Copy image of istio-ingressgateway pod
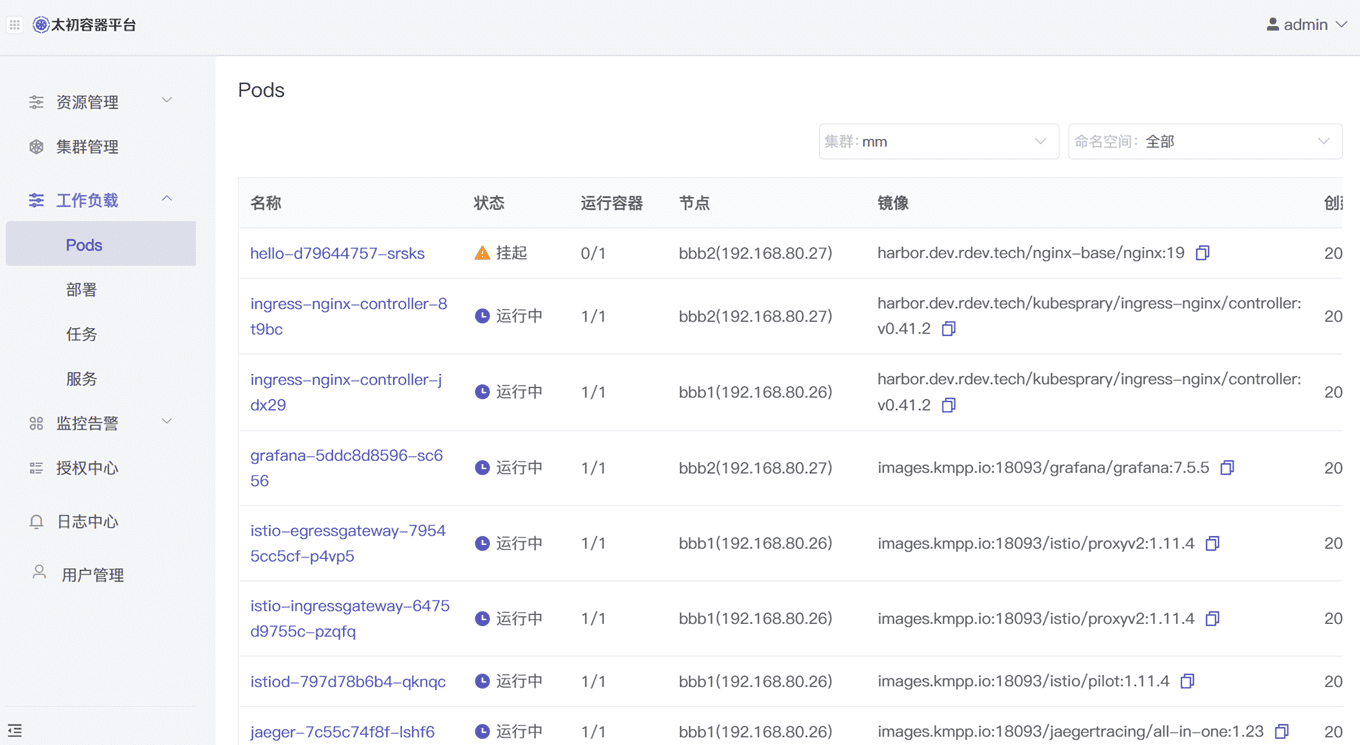1360x745 pixels. coord(1212,619)
